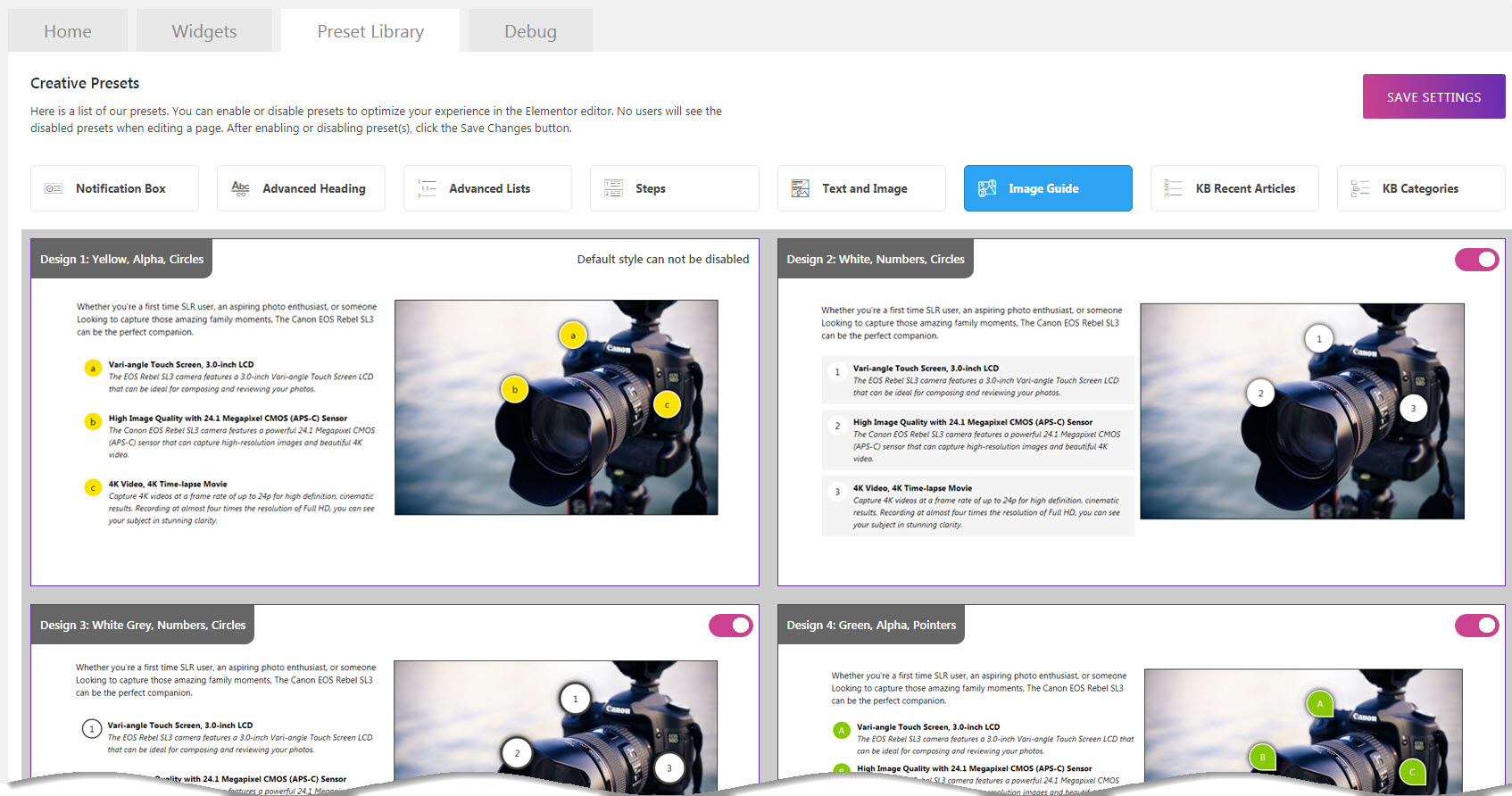Click the Advanced Lists icon

click(427, 188)
